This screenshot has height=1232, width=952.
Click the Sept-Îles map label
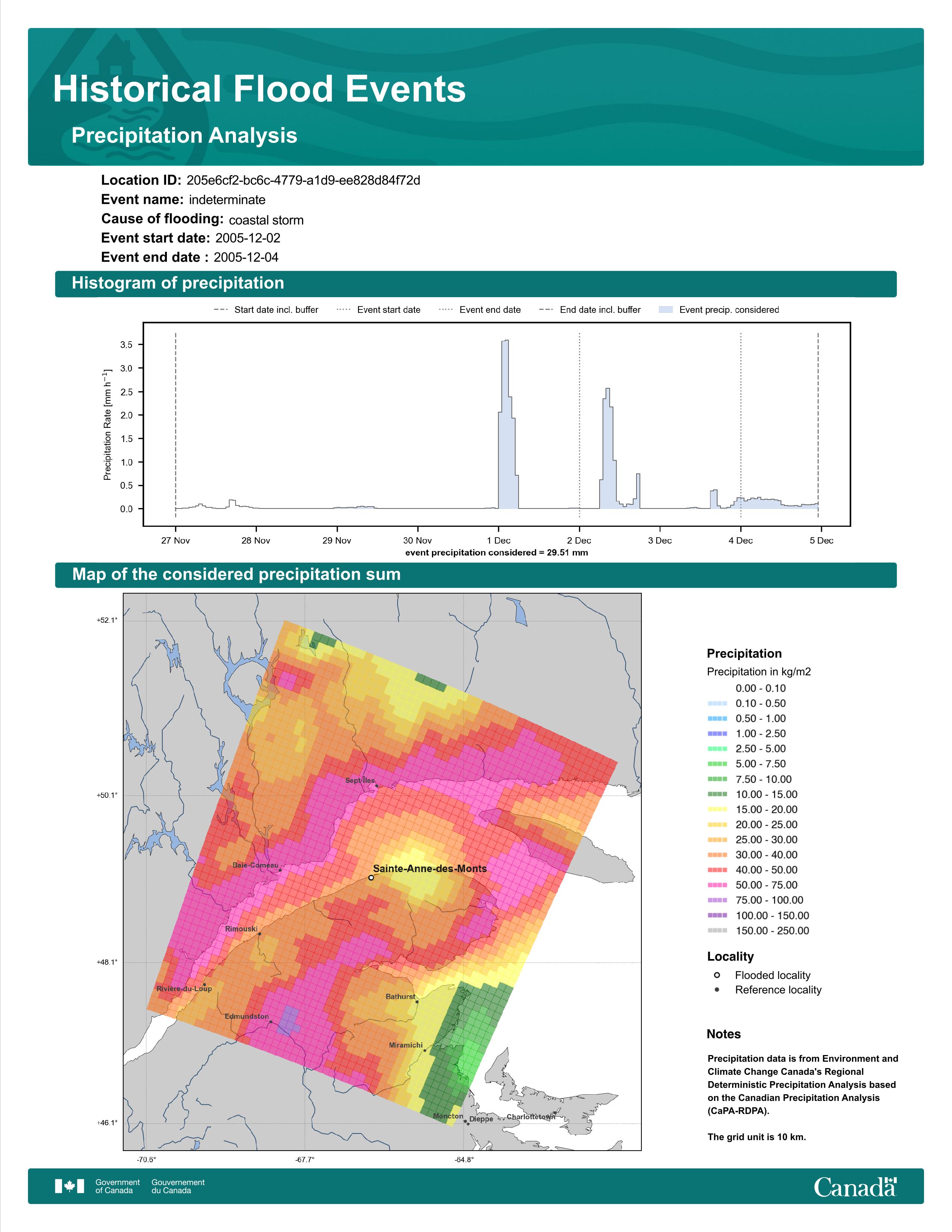[x=360, y=781]
